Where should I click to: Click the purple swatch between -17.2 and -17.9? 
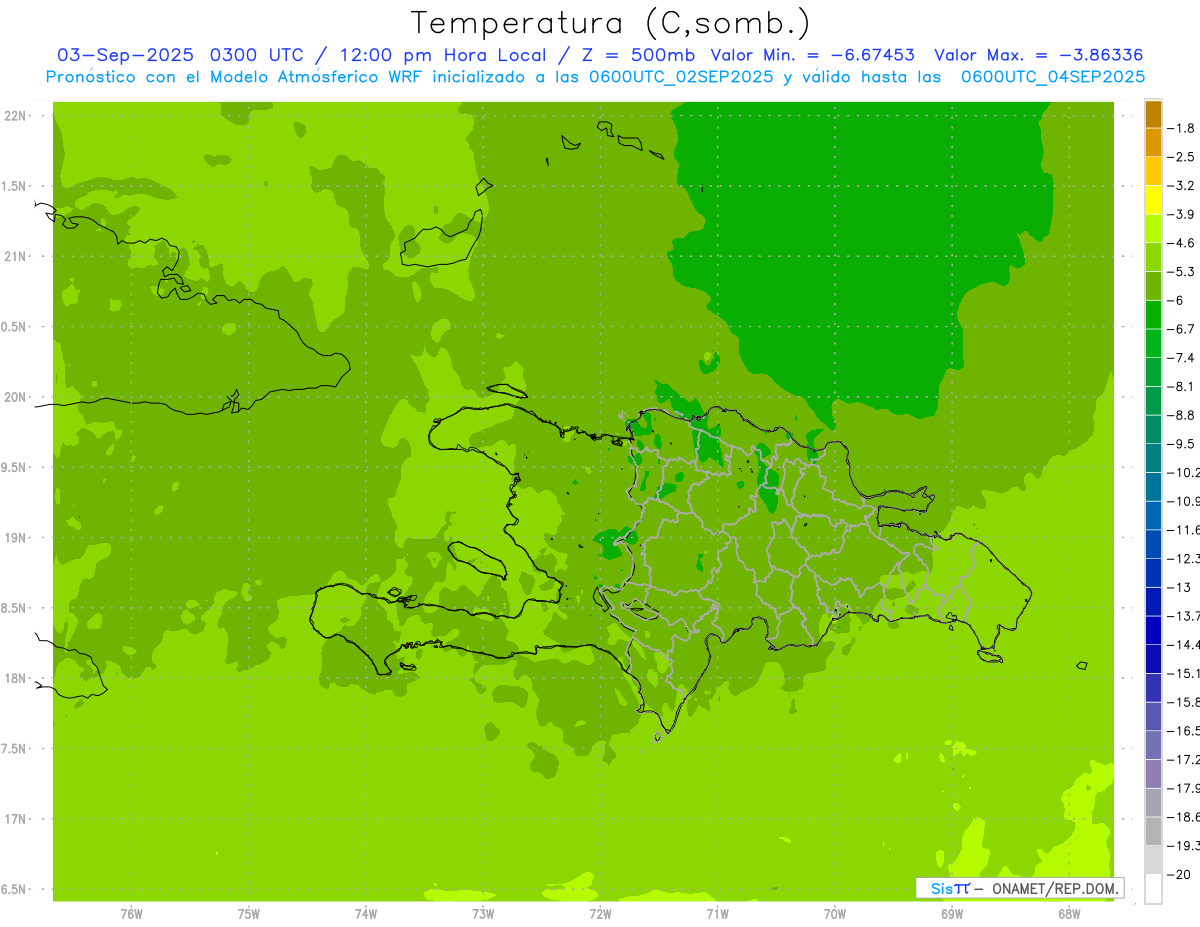pyautogui.click(x=1153, y=774)
